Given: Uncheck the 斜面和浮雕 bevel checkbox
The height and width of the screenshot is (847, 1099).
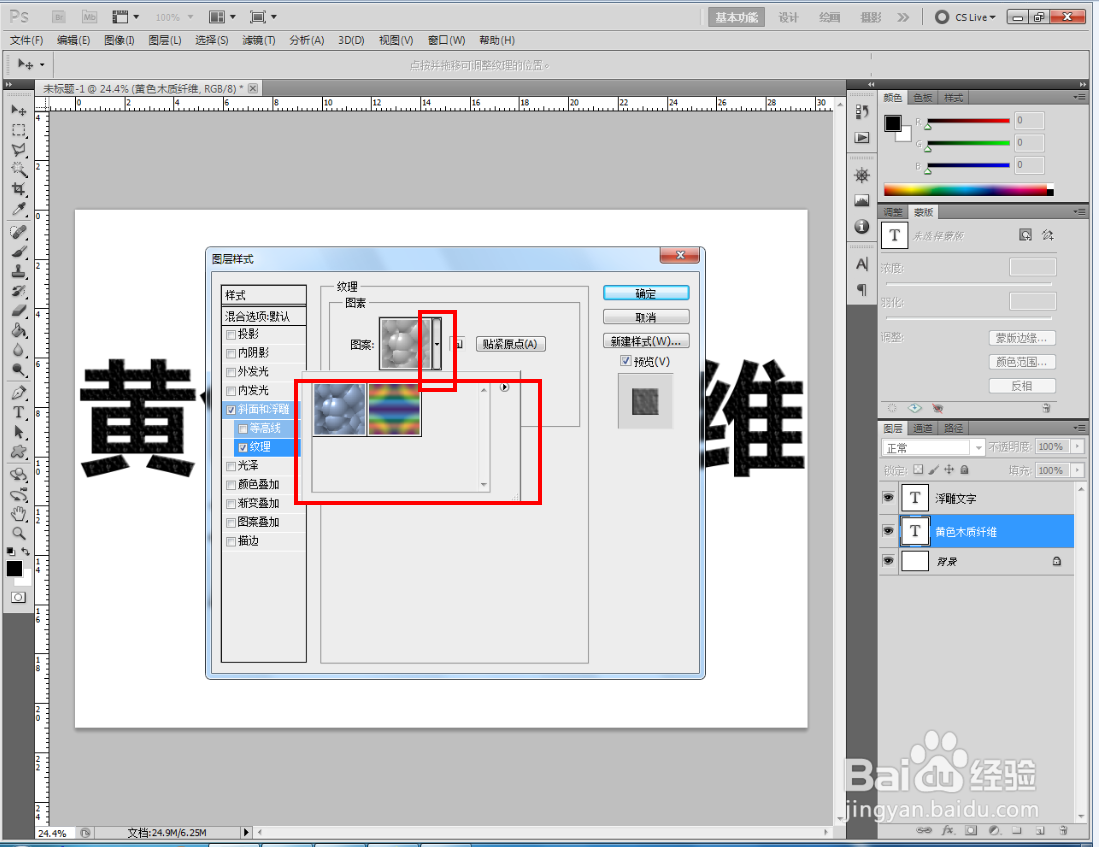Looking at the screenshot, I should point(231,409).
